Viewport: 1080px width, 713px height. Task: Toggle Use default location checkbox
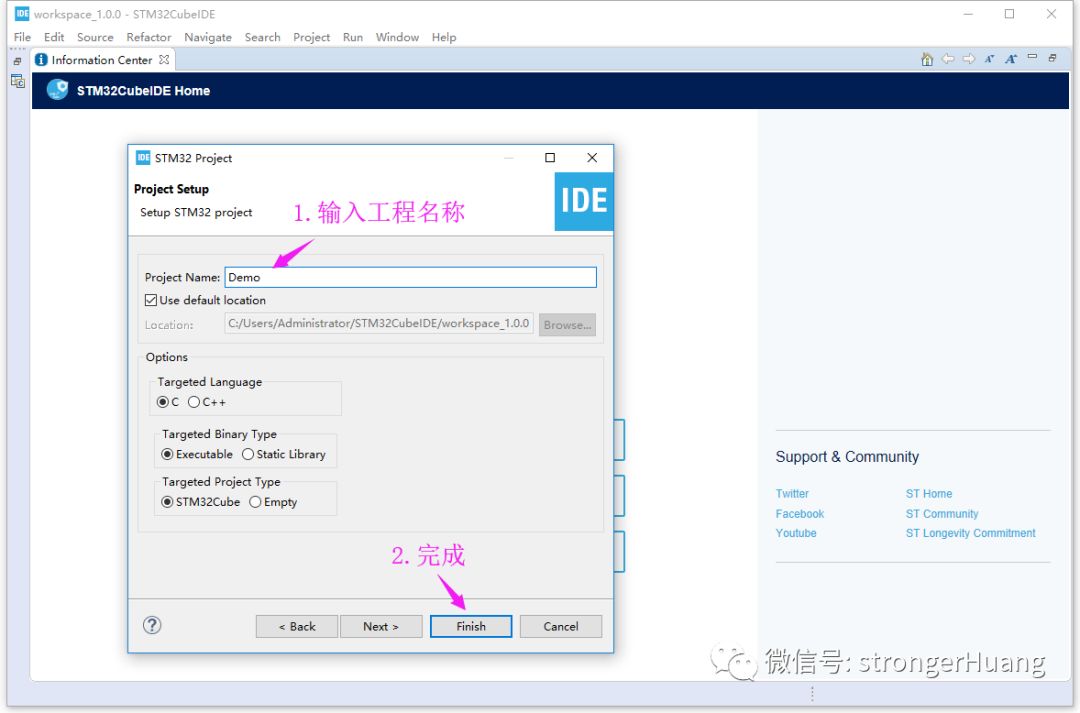pyautogui.click(x=151, y=300)
